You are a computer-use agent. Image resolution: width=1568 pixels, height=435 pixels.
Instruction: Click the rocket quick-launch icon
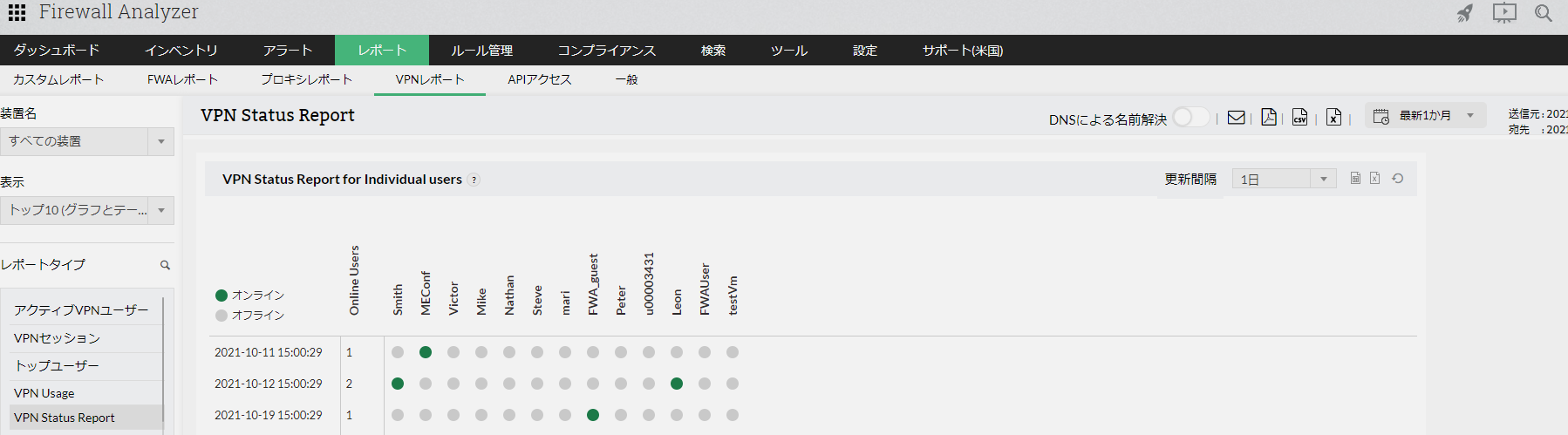[x=1465, y=13]
